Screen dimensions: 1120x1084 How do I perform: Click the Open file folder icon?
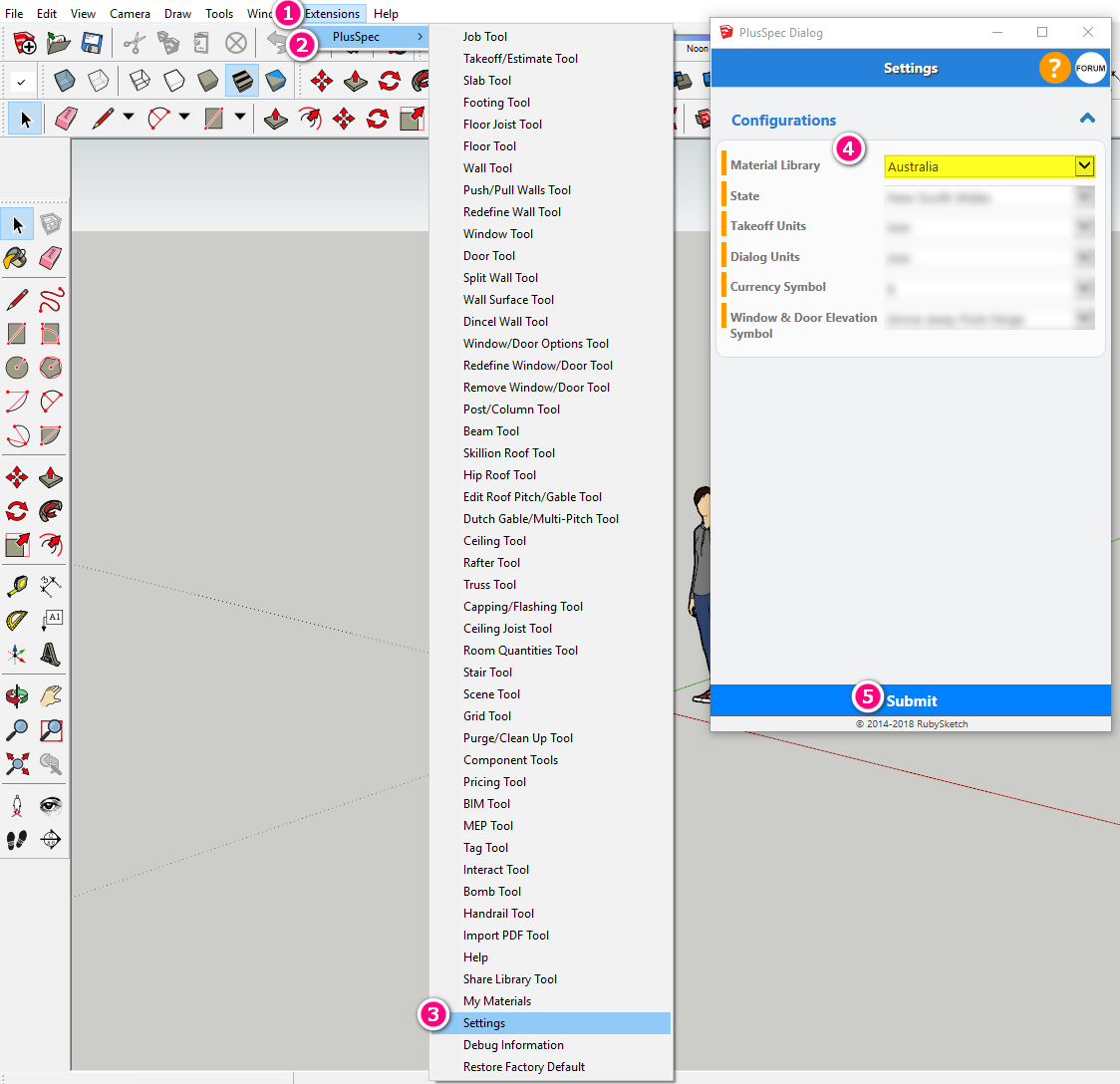59,43
